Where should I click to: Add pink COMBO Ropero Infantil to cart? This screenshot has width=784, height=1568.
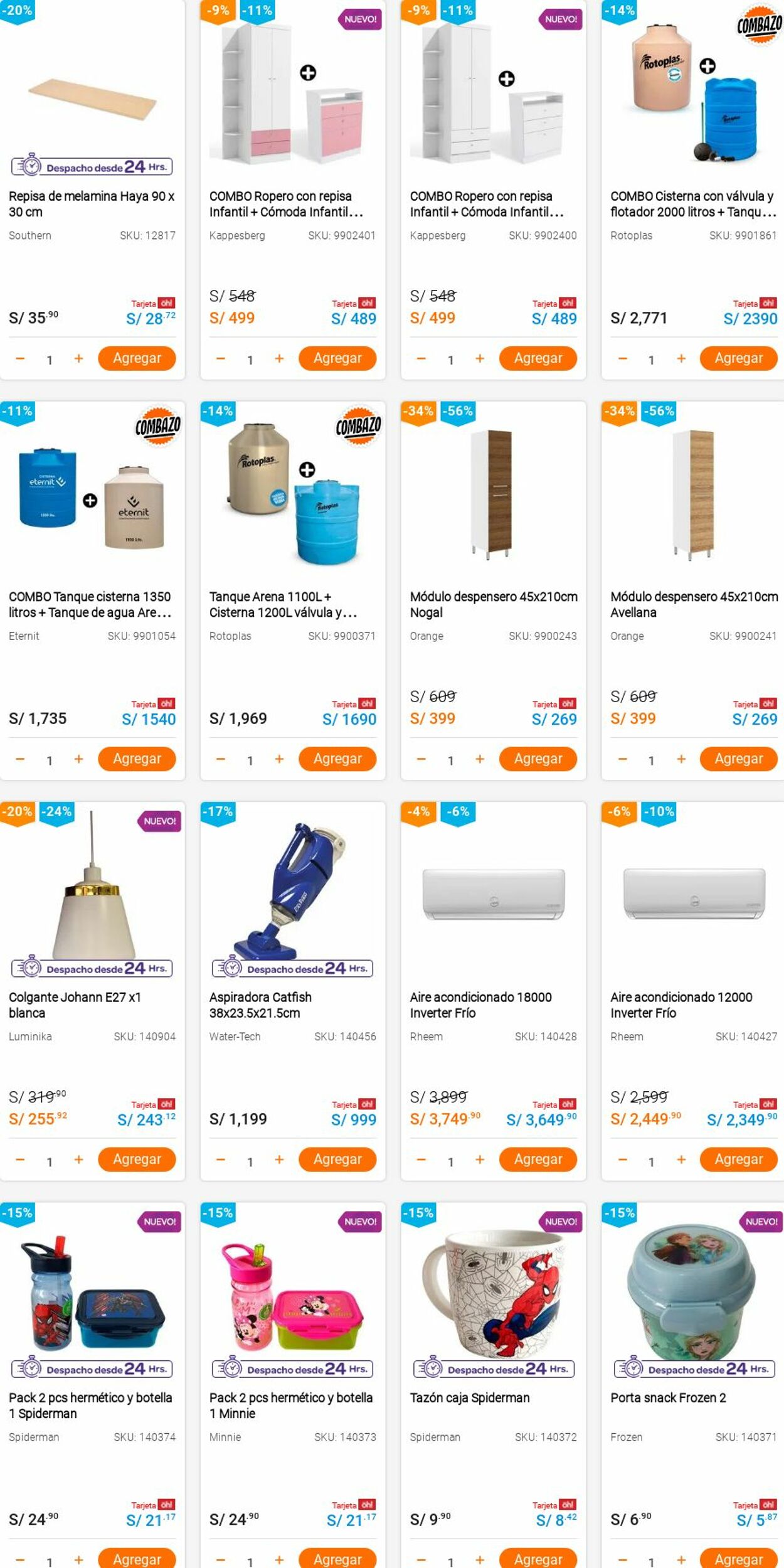(x=337, y=358)
